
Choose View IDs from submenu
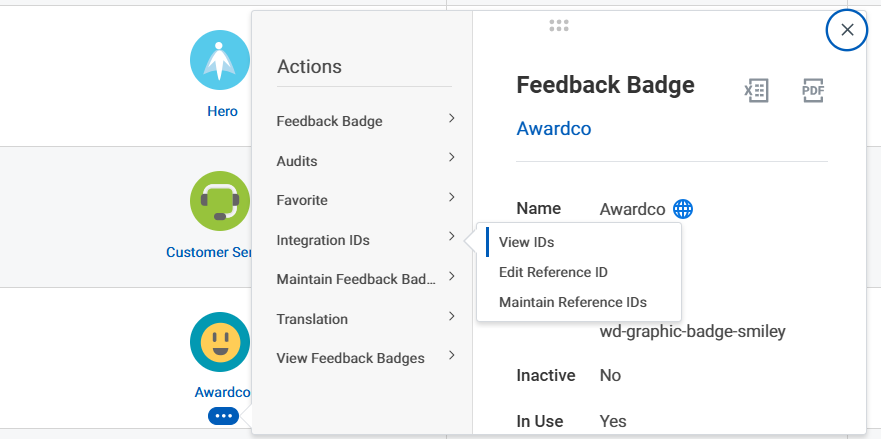(x=526, y=242)
